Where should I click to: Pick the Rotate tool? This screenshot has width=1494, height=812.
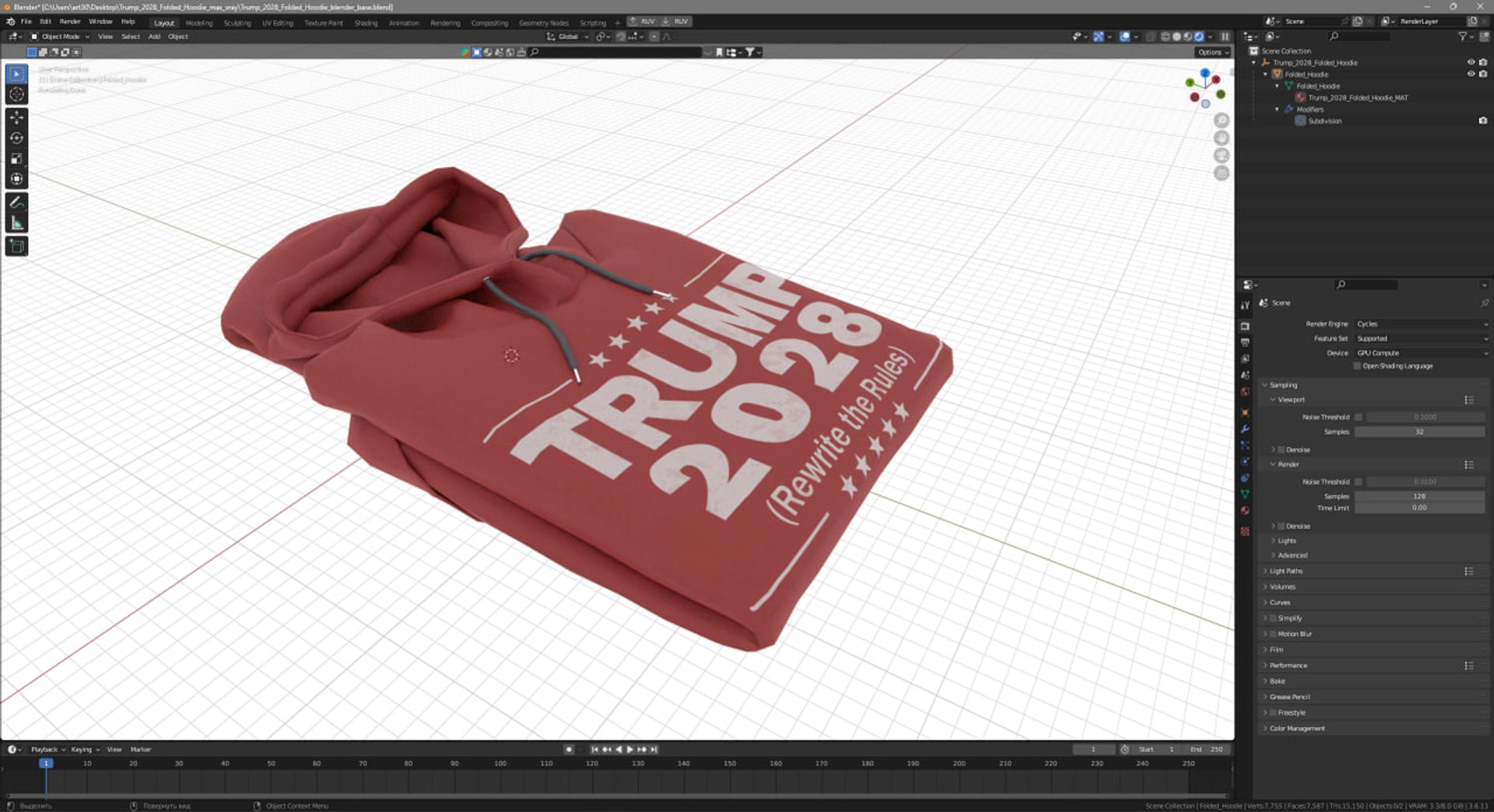tap(16, 138)
